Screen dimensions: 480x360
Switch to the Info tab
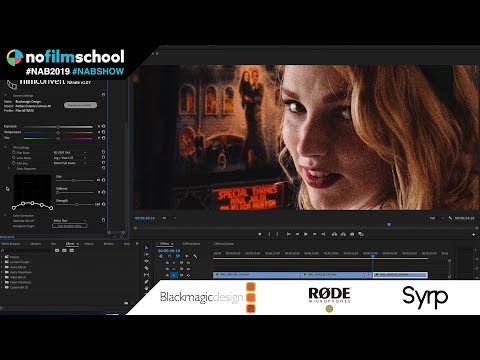coord(53,244)
